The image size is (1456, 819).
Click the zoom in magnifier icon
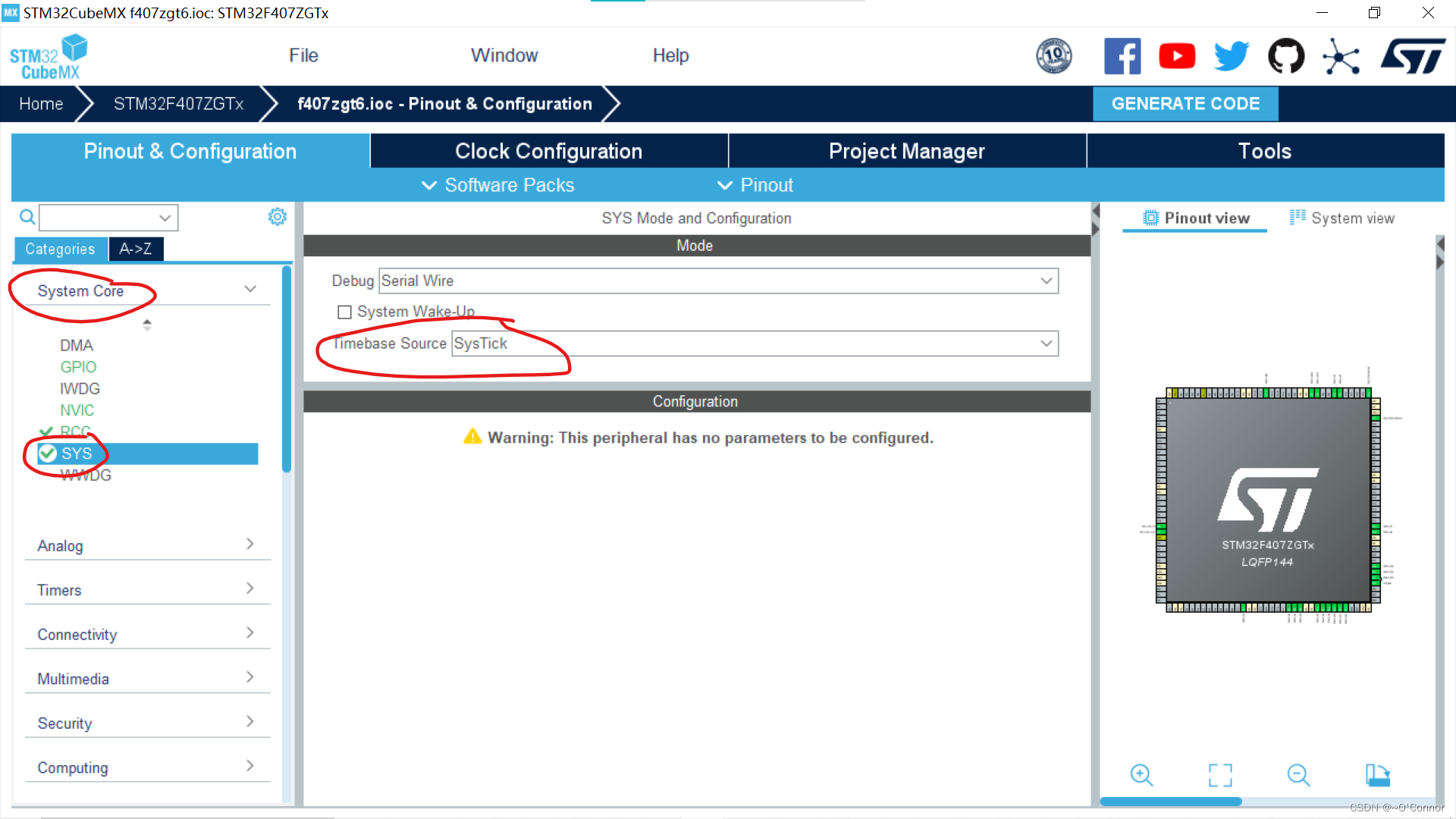[x=1141, y=775]
